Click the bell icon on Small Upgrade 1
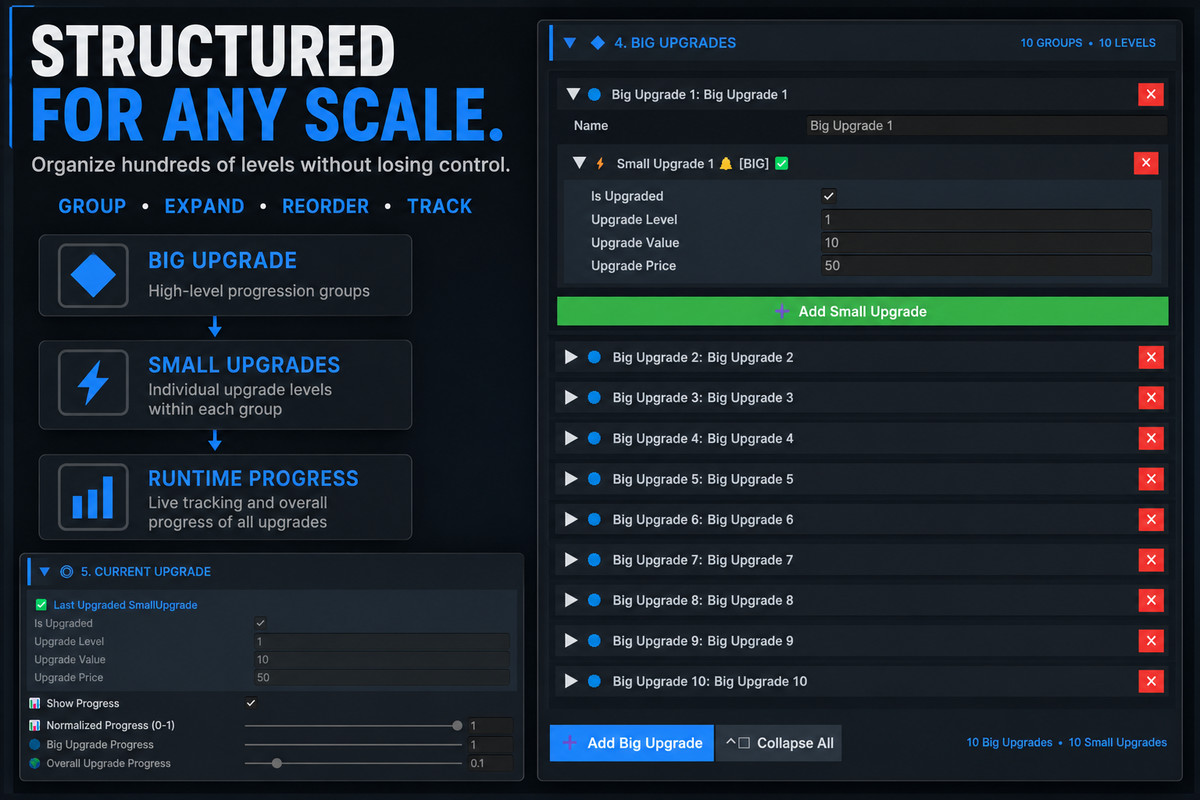The height and width of the screenshot is (800, 1200). click(725, 163)
